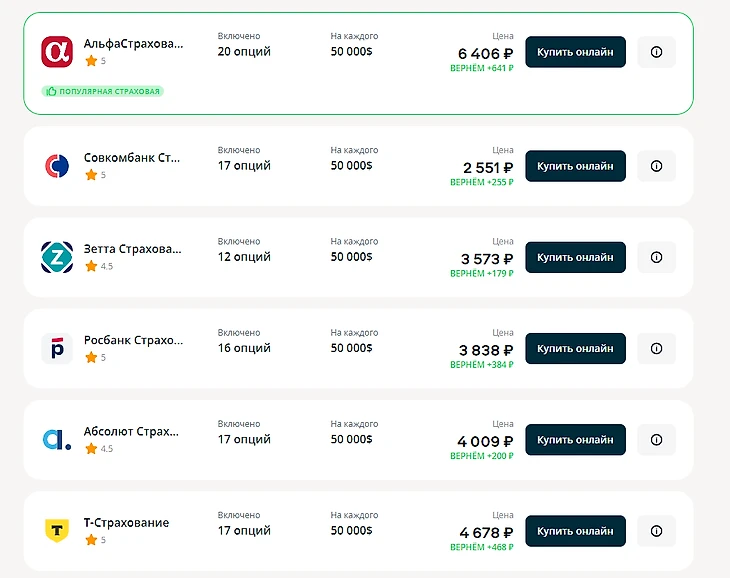Click the Совкомбанк Страхование logo icon
Screen dimensions: 730x578
[57, 166]
